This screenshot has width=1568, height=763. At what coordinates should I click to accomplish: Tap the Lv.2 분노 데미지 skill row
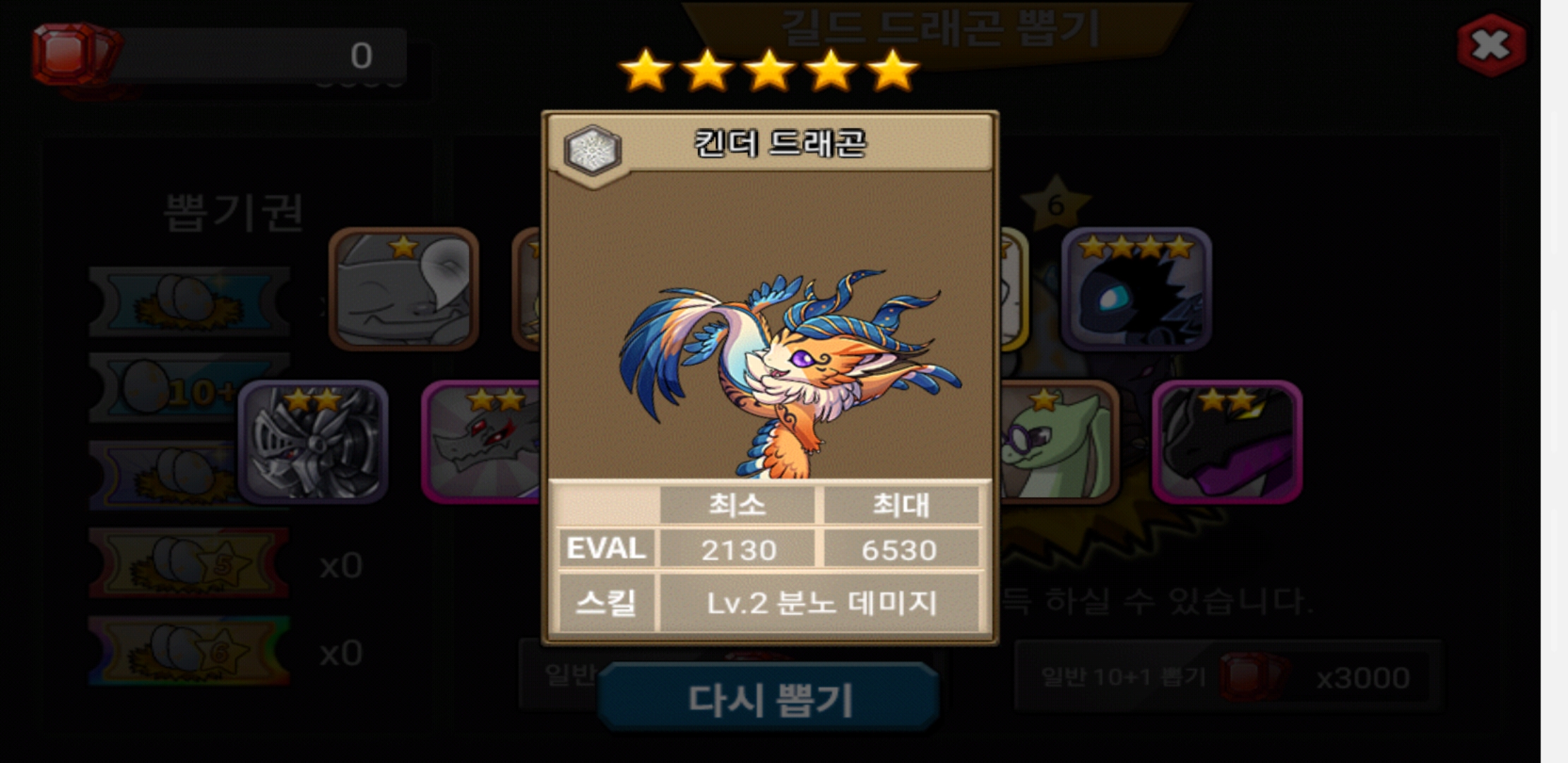pos(768,603)
